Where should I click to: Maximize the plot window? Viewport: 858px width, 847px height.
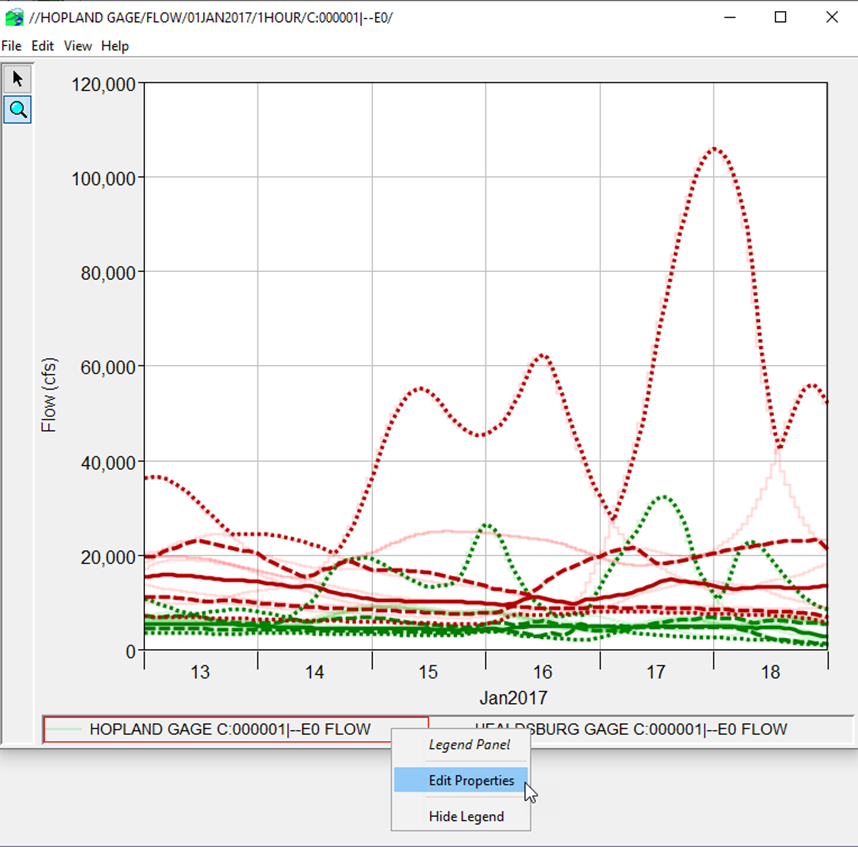pos(780,17)
